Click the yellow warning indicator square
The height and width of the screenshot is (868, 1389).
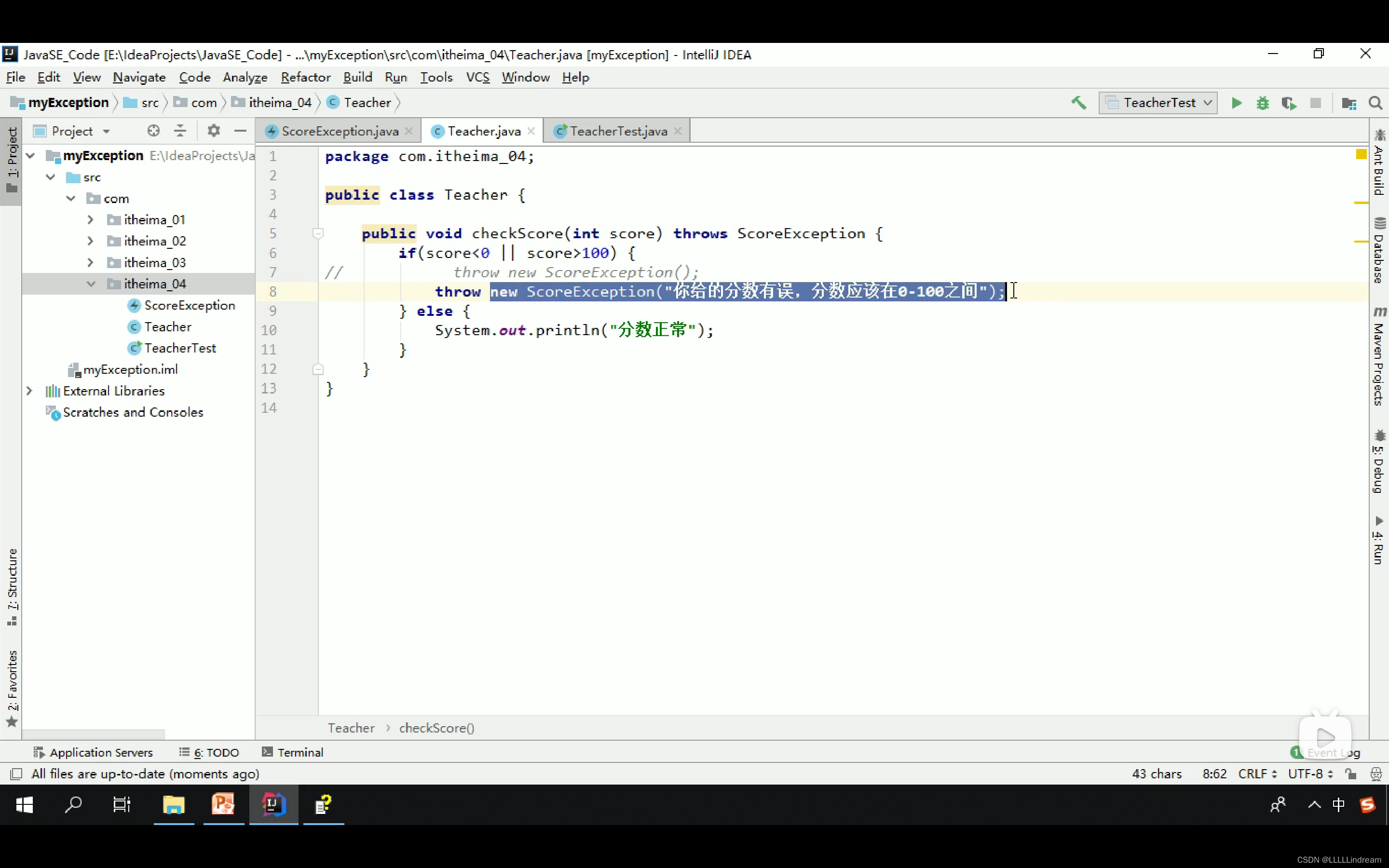point(1361,154)
